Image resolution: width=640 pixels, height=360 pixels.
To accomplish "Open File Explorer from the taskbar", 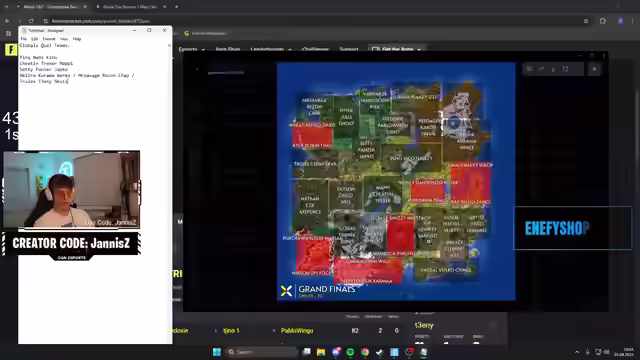I will 321,352.
